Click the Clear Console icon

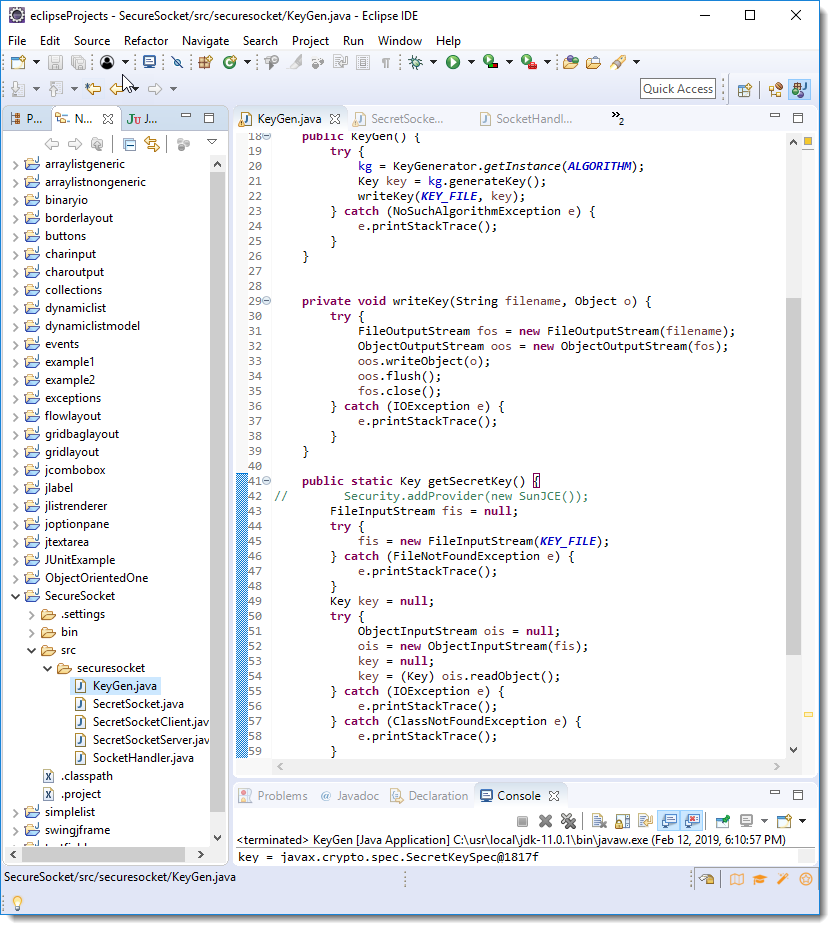[x=599, y=821]
